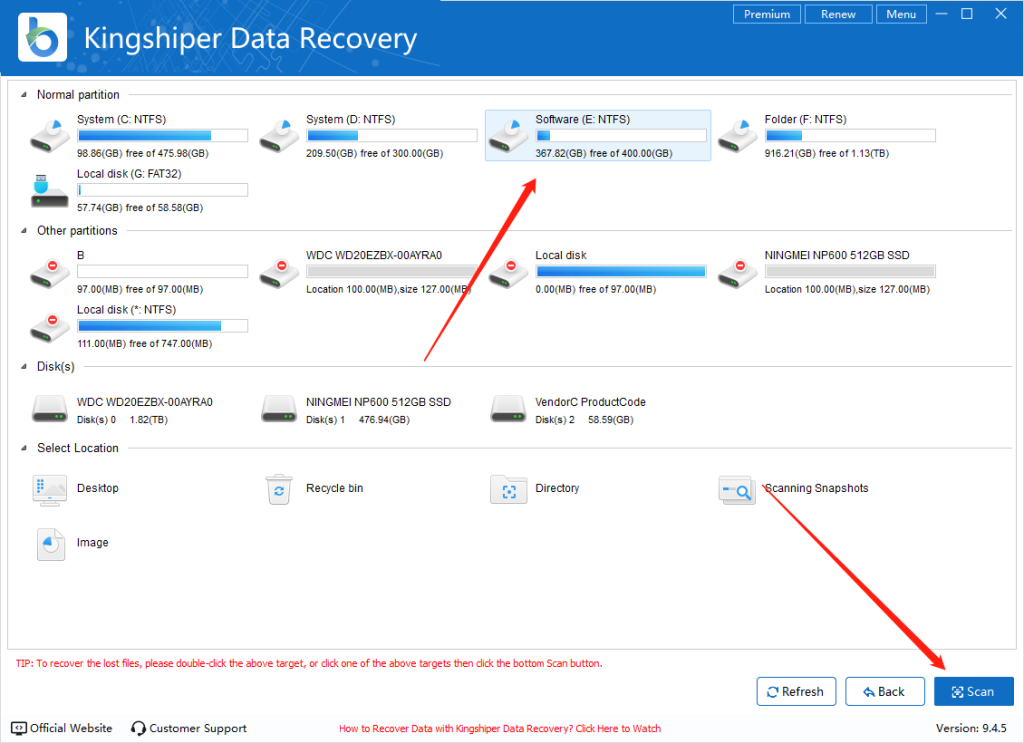The image size is (1024, 743).
Task: Select WDC WD20EZBX partition icon under Other partitions
Action: [279, 273]
